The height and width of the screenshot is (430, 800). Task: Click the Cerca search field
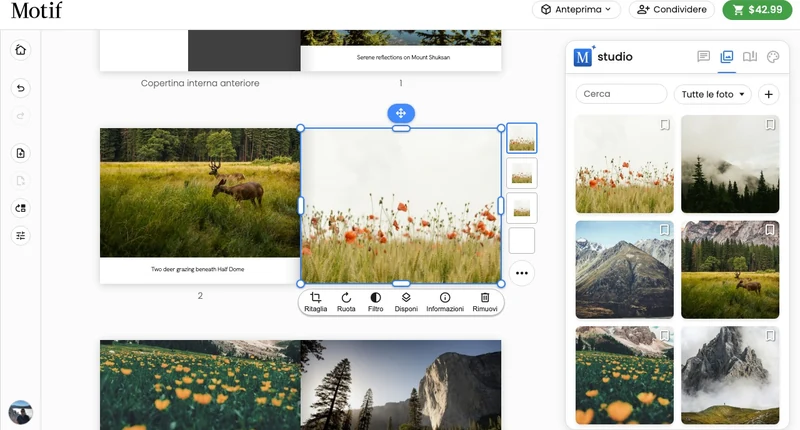pos(621,94)
